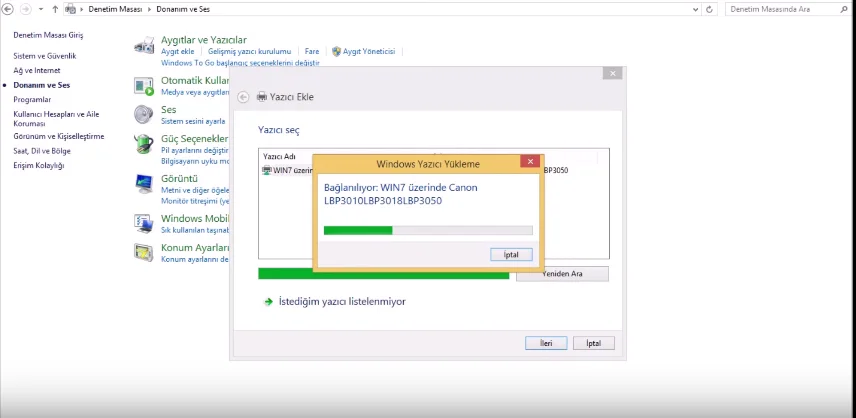Open the Ses heading link
The height and width of the screenshot is (418, 856).
click(x=169, y=110)
